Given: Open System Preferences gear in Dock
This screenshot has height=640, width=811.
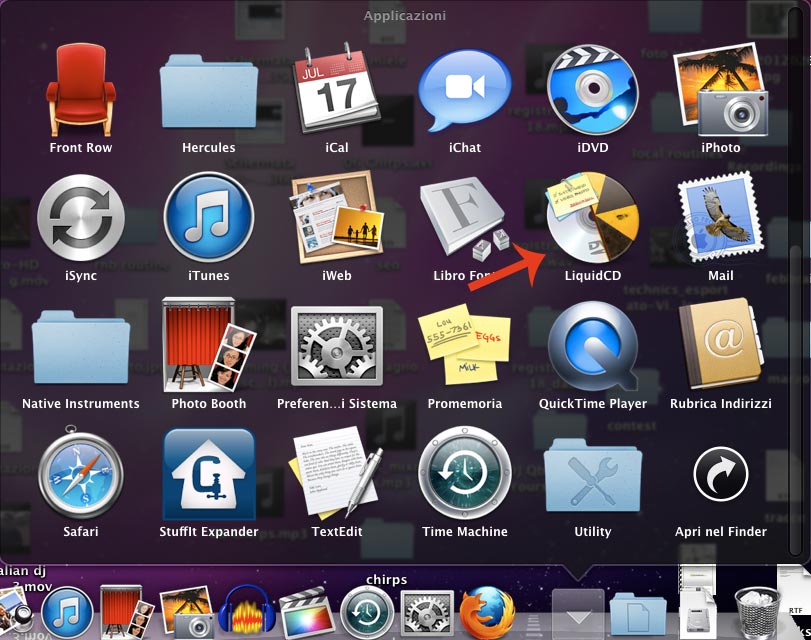Looking at the screenshot, I should coord(427,613).
